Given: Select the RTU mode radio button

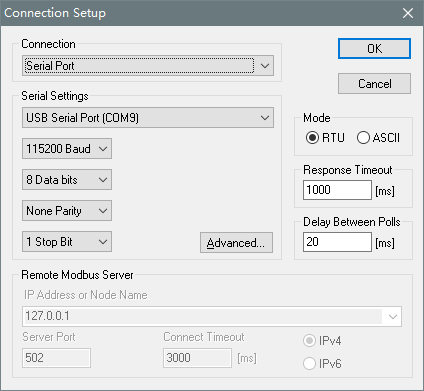Looking at the screenshot, I should pyautogui.click(x=312, y=138).
